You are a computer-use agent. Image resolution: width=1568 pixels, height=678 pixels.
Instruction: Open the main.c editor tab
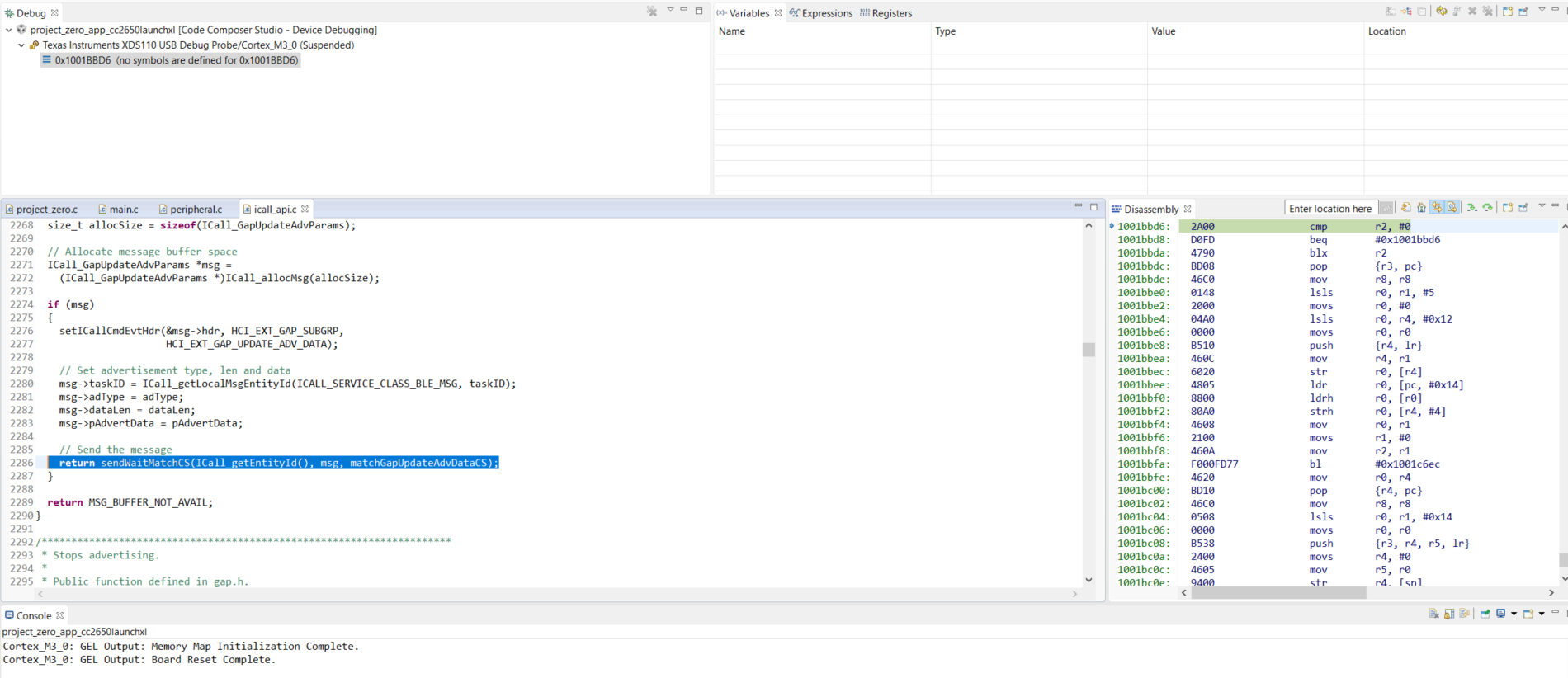[118, 210]
